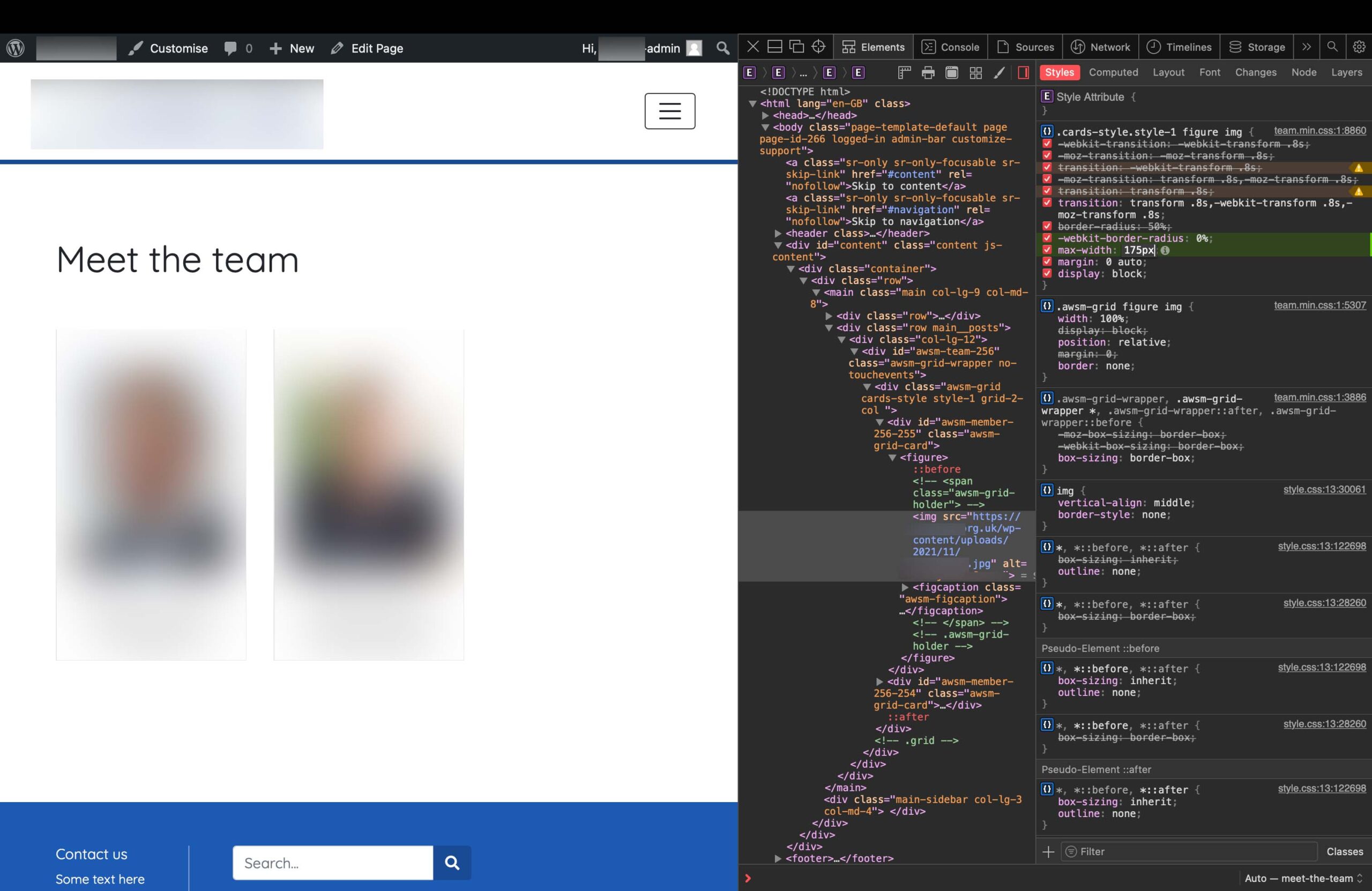Expand the head element in DOM tree

click(765, 115)
